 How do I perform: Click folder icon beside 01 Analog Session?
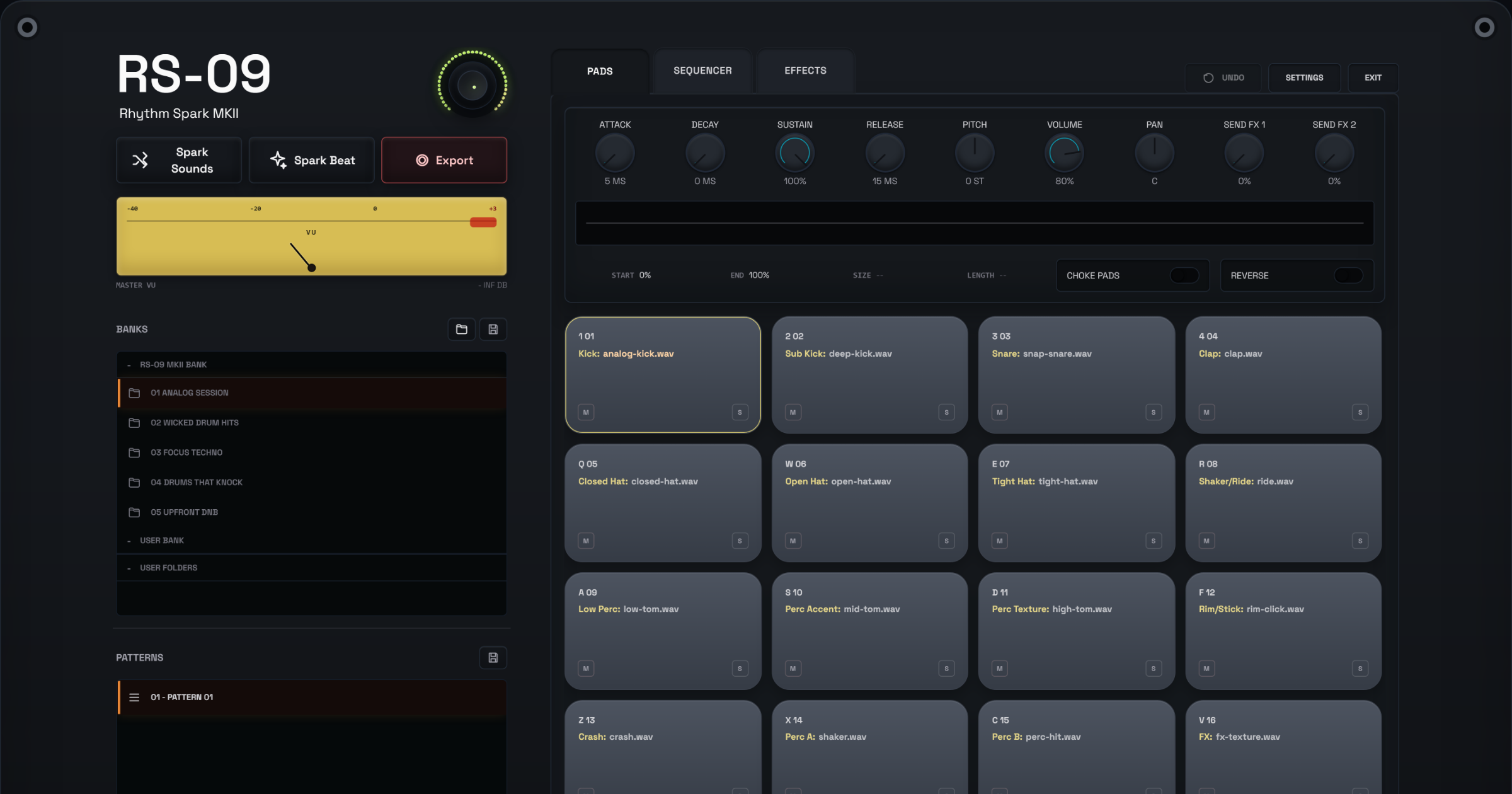click(134, 393)
